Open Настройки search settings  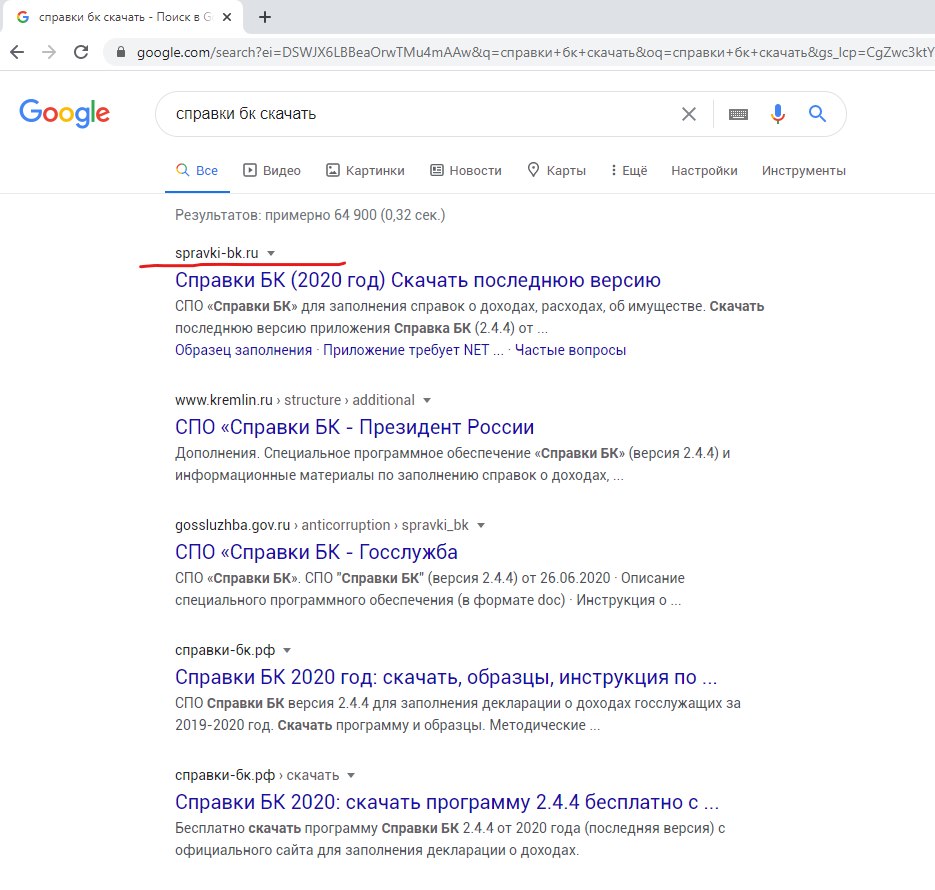(x=704, y=170)
